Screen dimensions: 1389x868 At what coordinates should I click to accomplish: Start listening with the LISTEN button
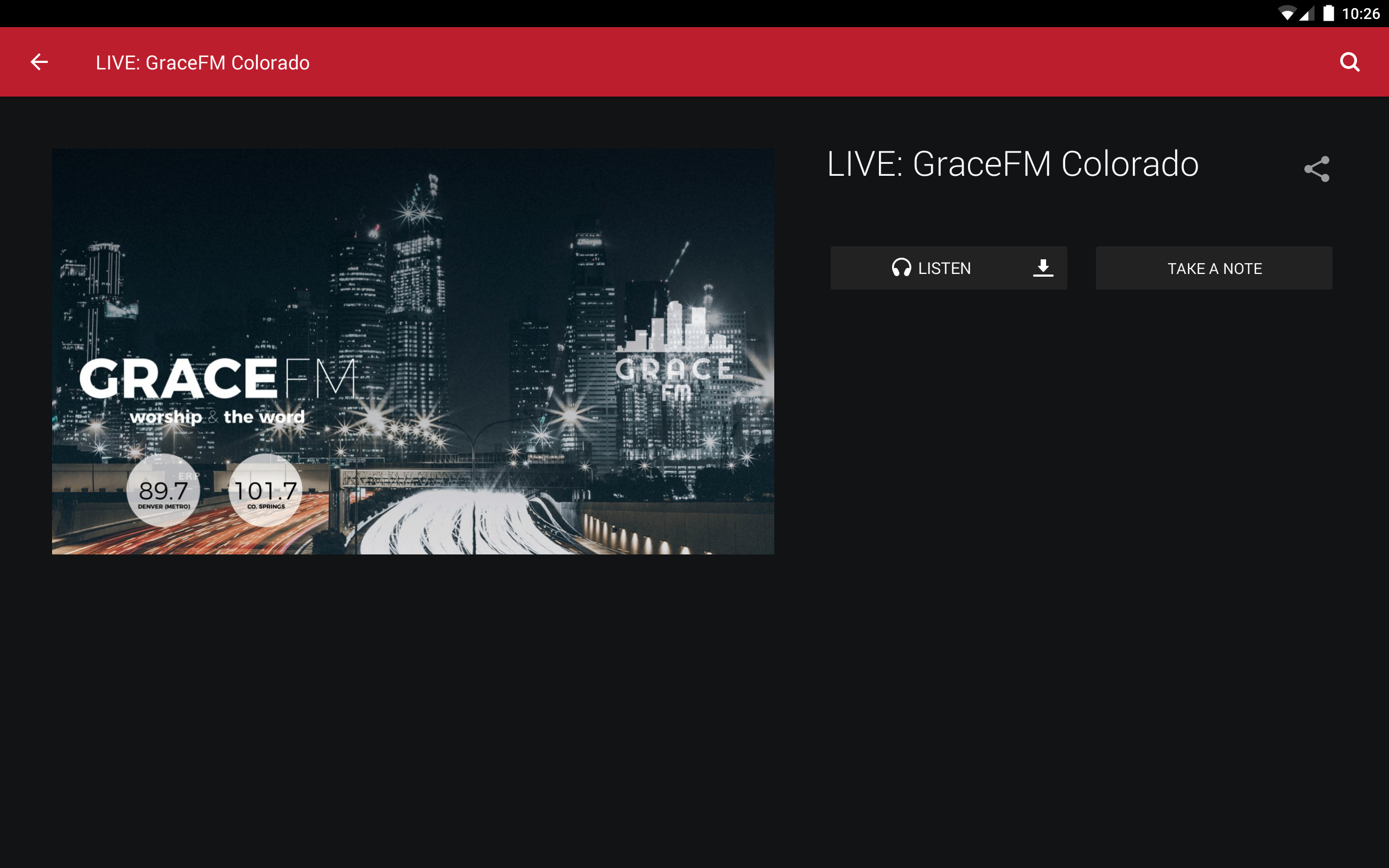pos(949,268)
